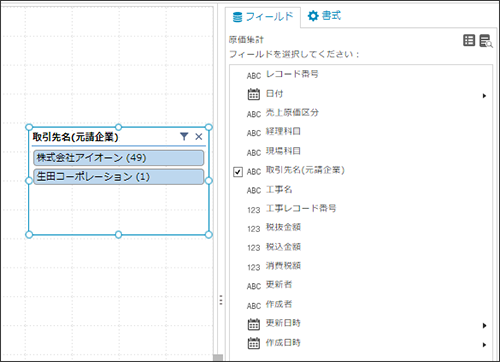Image resolution: width=500 pixels, height=362 pixels.
Task: Select the 更新者 field
Action: [279, 285]
